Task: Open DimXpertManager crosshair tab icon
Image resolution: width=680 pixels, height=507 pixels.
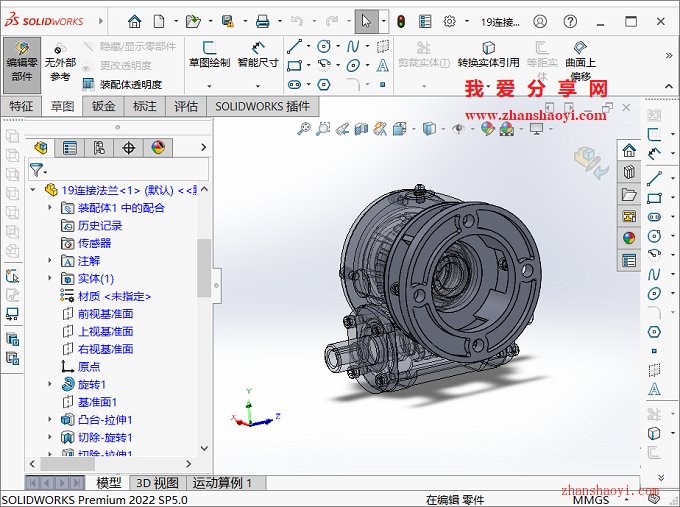Action: point(129,148)
